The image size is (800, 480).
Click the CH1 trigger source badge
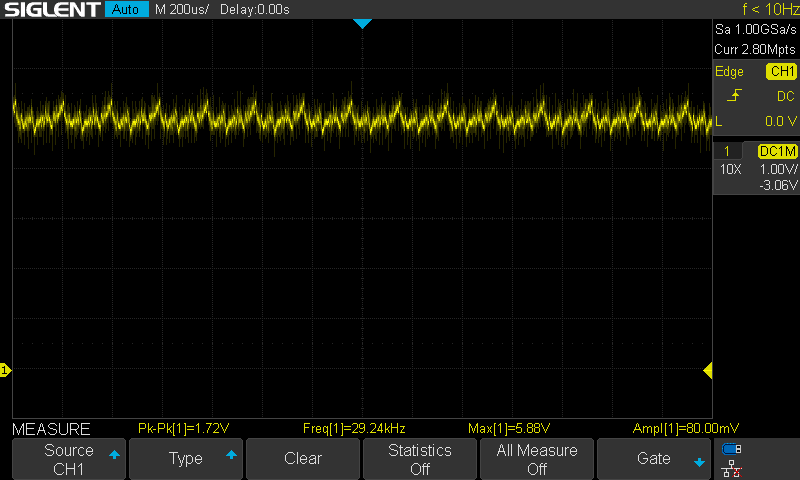click(780, 72)
